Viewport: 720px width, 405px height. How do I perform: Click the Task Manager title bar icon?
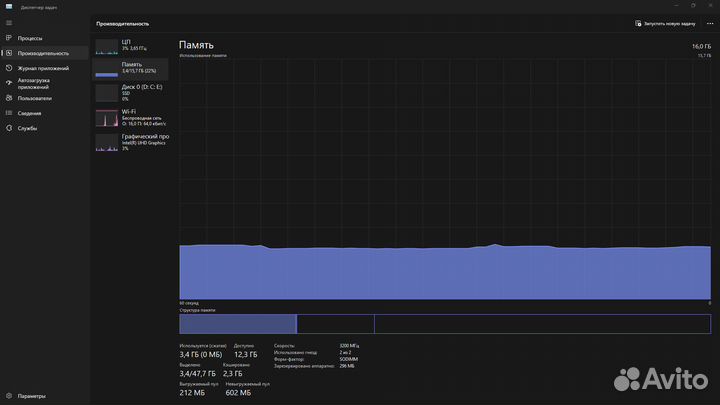click(x=6, y=5)
